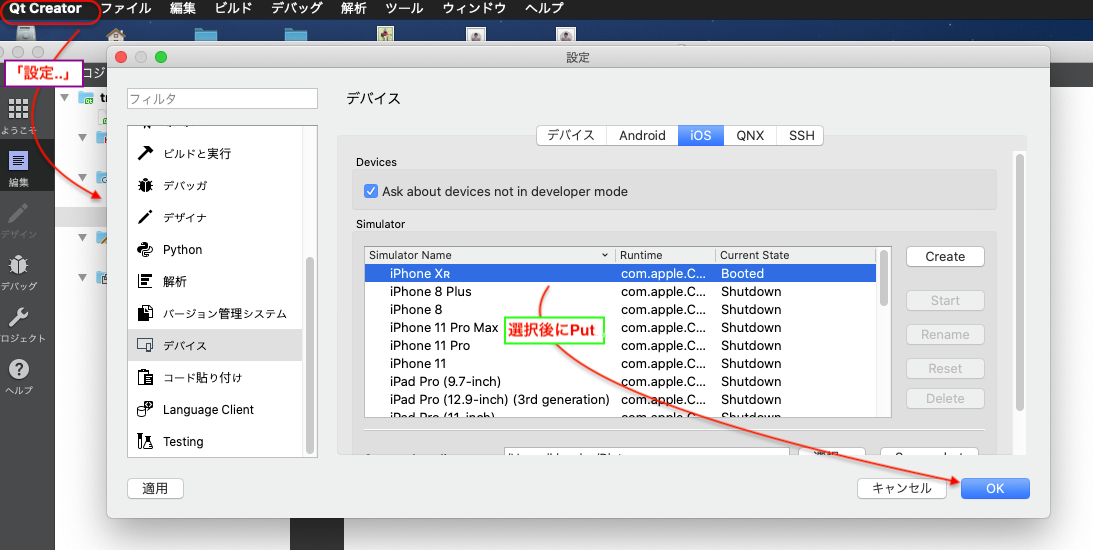This screenshot has height=550, width=1093.
Task: Click the フィルタ input field
Action: pos(222,99)
